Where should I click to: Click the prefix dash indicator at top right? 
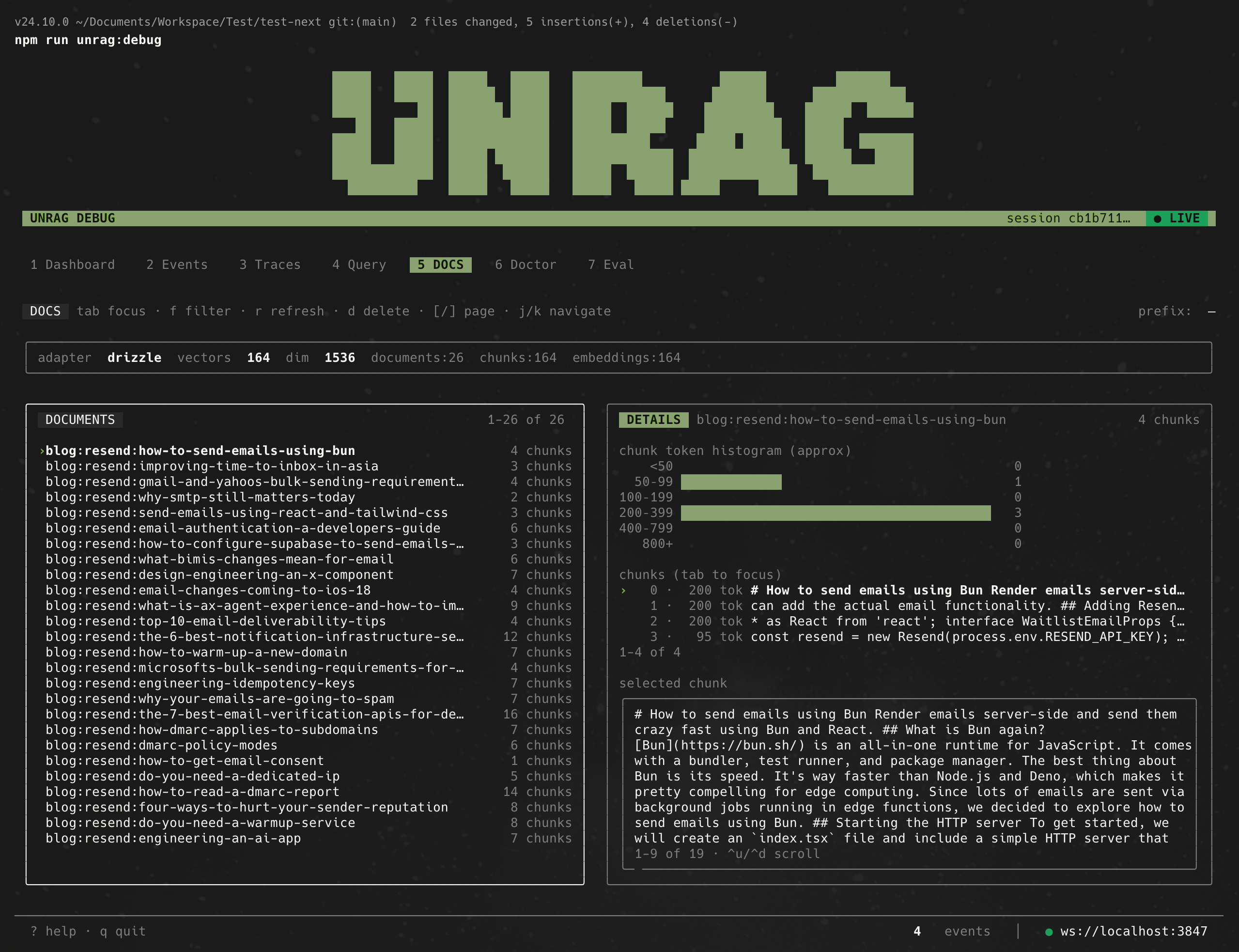(x=1212, y=311)
